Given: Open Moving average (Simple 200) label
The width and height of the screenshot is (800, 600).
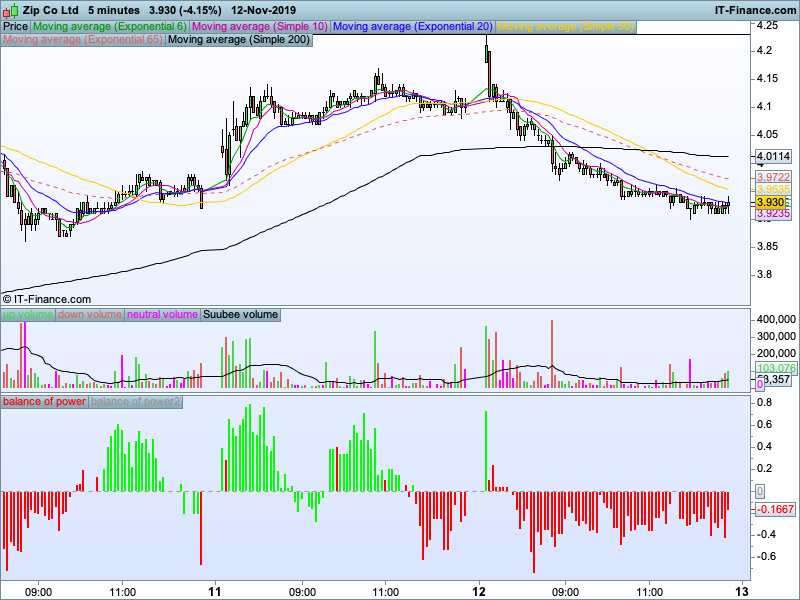Looking at the screenshot, I should coord(239,40).
